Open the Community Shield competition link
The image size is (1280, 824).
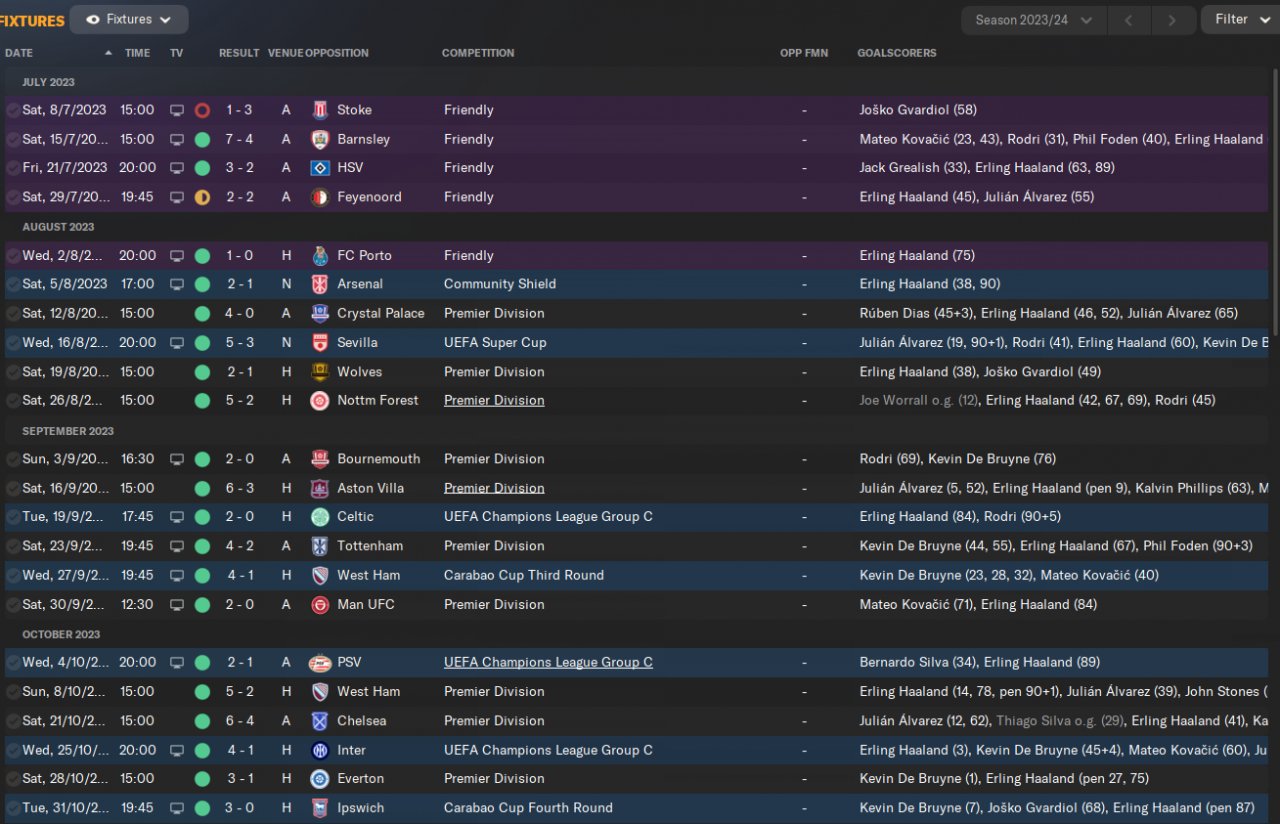click(500, 284)
